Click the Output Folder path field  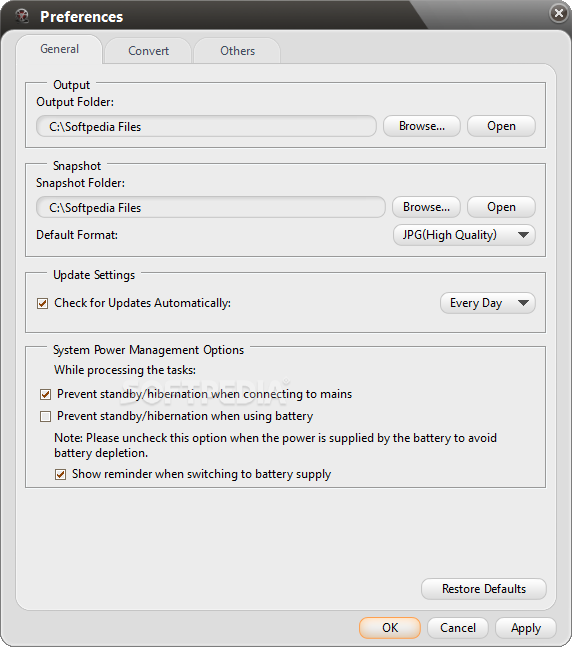[x=206, y=126]
